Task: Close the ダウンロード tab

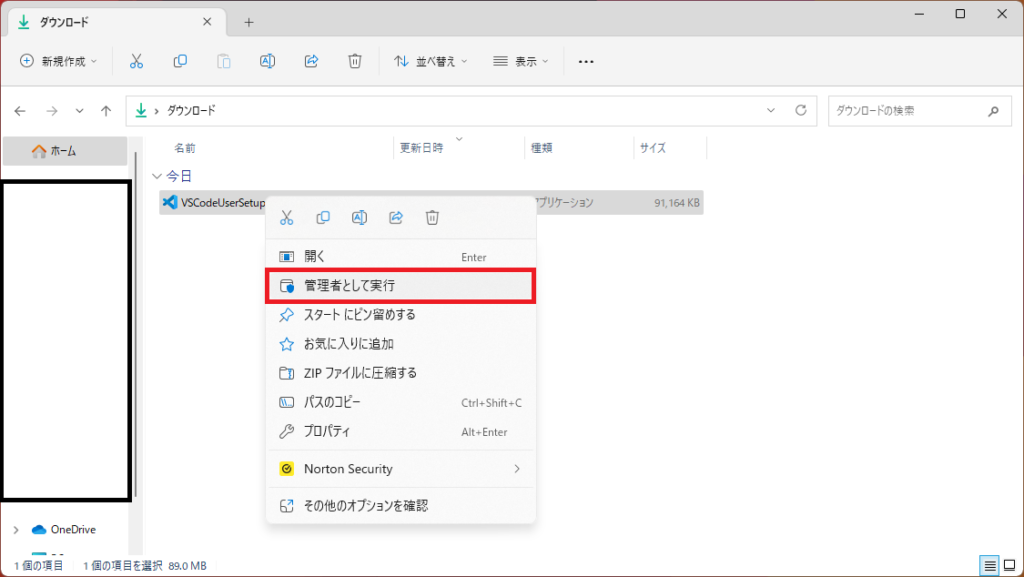Action: 207,22
